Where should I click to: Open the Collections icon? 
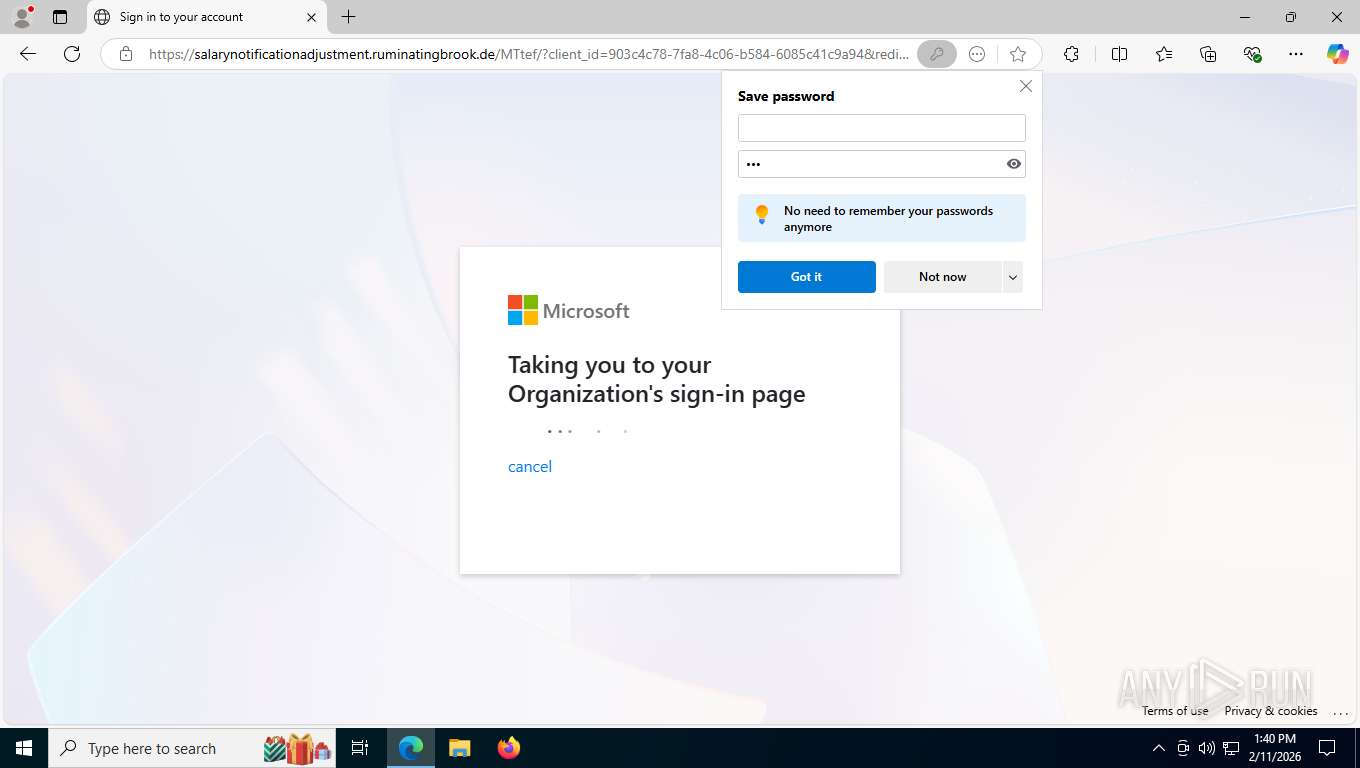(1208, 54)
